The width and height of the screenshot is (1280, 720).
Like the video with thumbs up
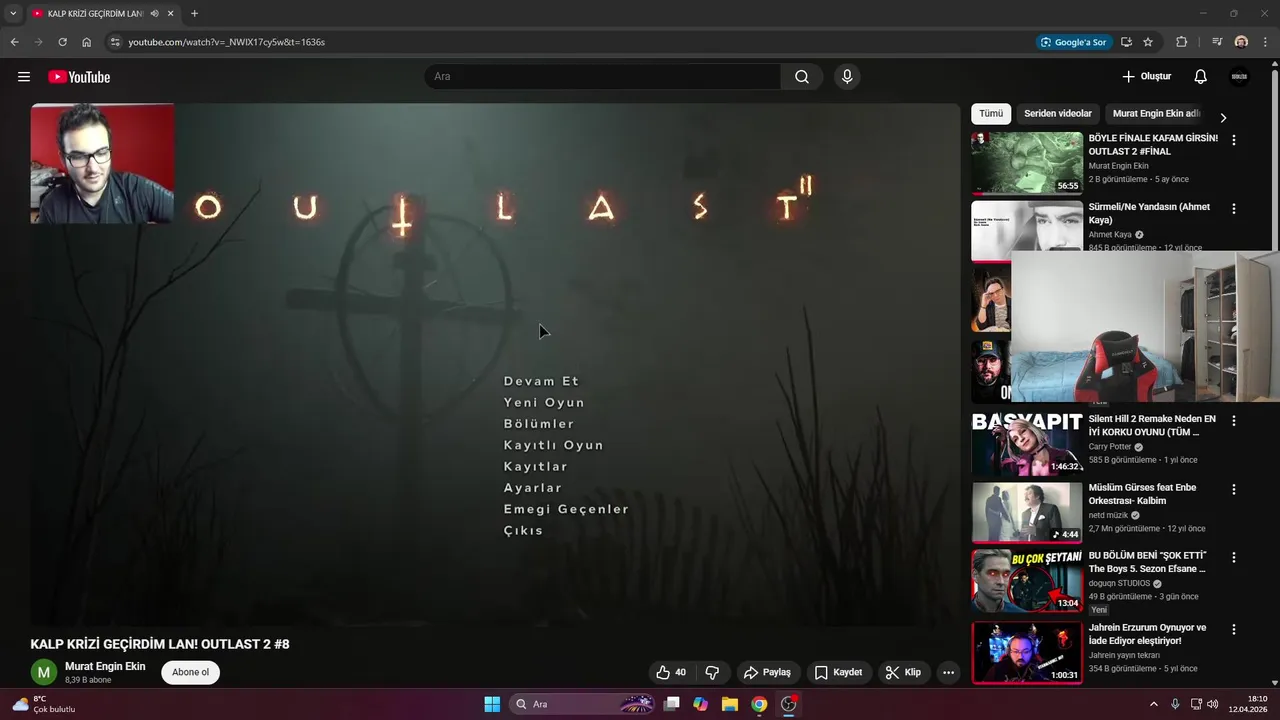[x=672, y=672]
